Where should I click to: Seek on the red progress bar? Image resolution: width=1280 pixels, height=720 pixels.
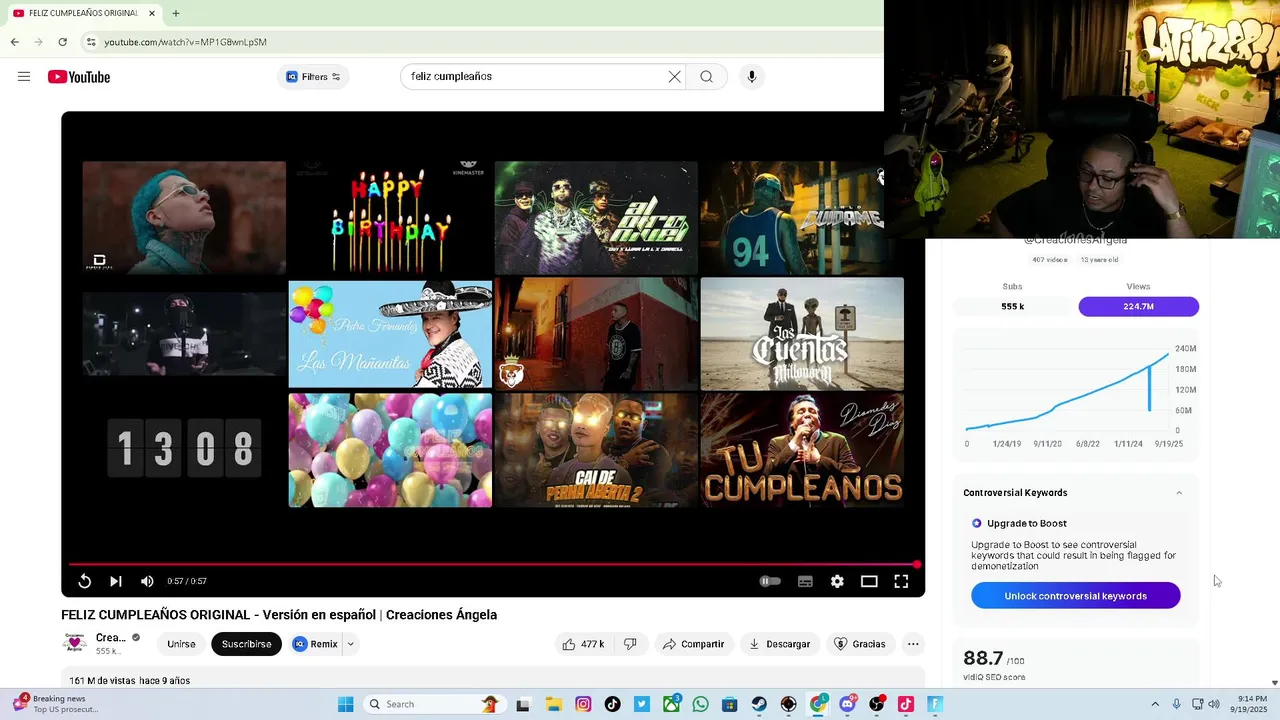492,565
